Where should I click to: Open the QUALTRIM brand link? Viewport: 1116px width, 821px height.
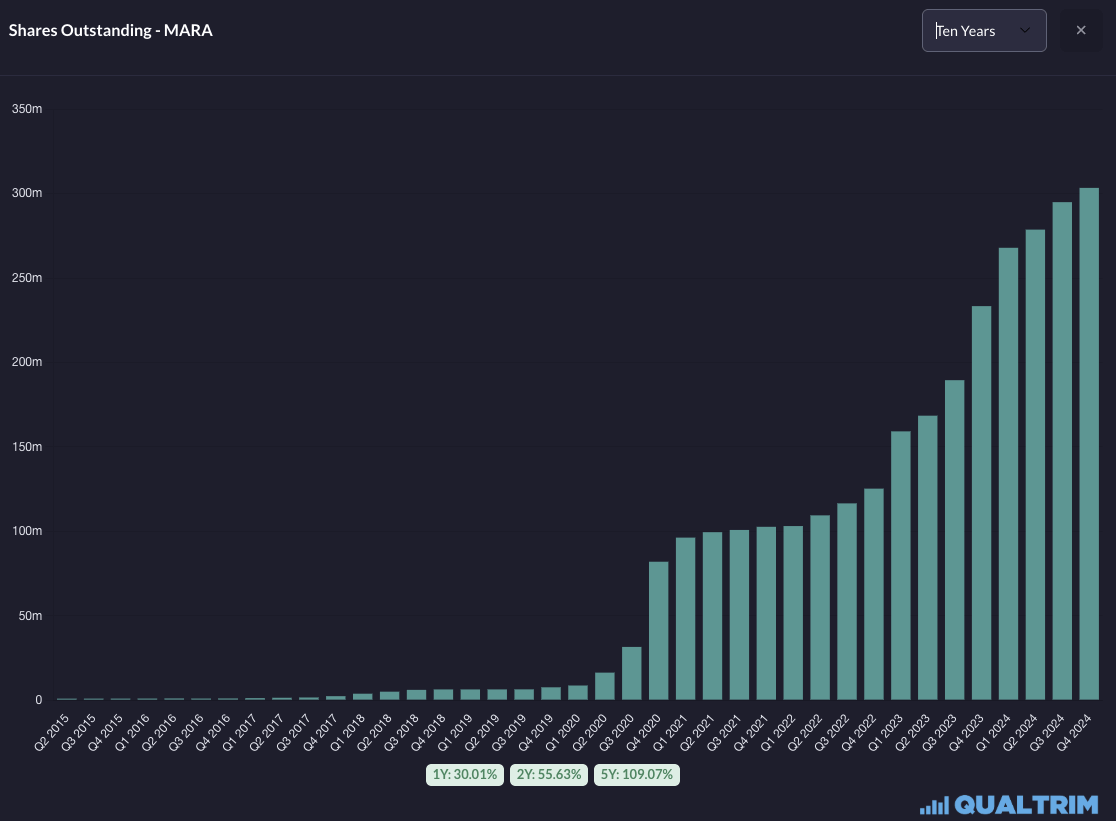click(x=1027, y=805)
